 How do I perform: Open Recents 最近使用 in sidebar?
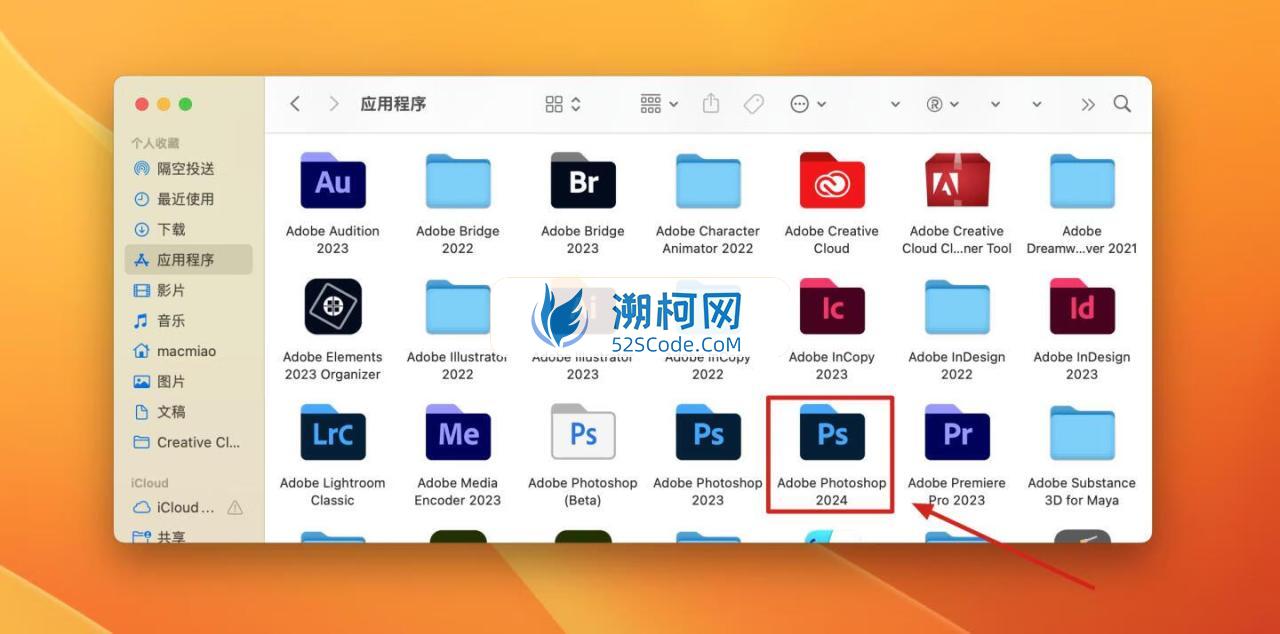[x=188, y=199]
